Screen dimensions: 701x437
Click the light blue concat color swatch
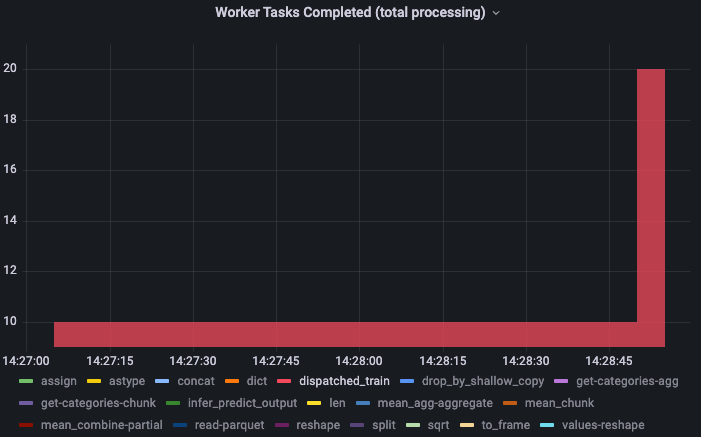[162, 381]
